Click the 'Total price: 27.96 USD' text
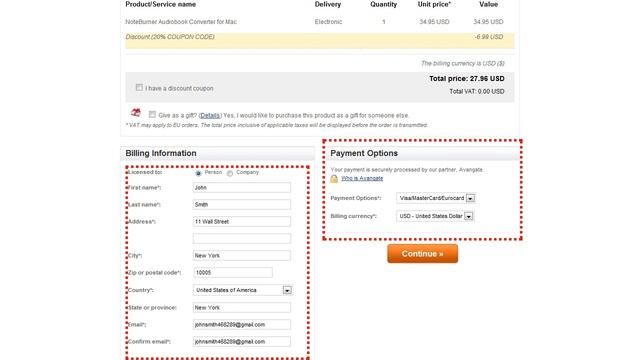640x360 pixels. [x=467, y=78]
